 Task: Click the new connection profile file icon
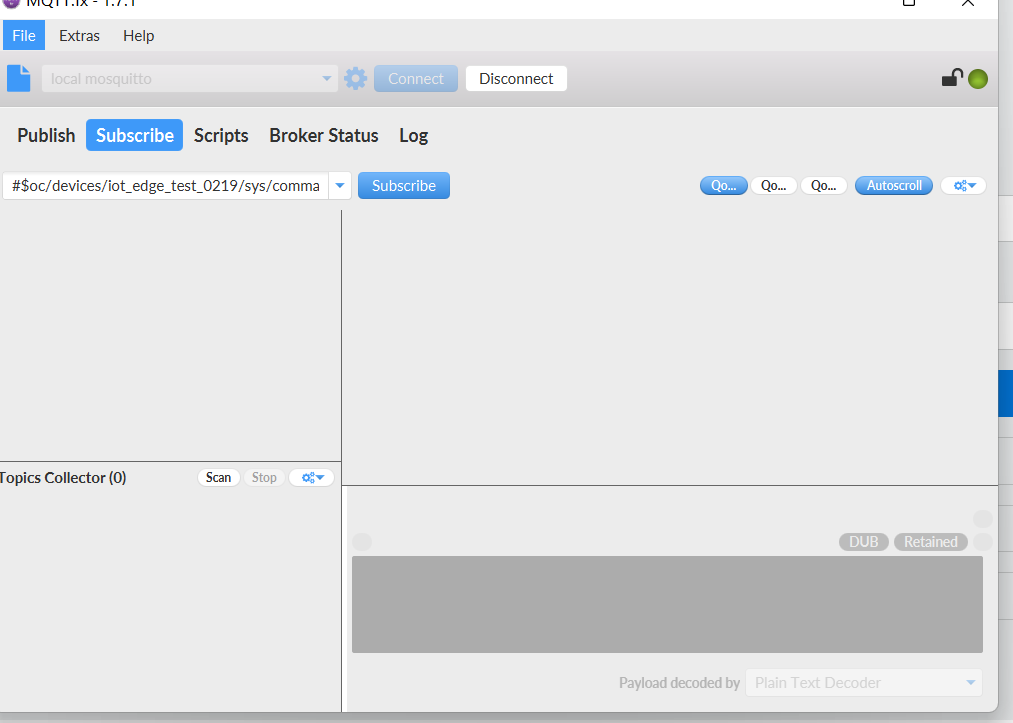(x=19, y=78)
